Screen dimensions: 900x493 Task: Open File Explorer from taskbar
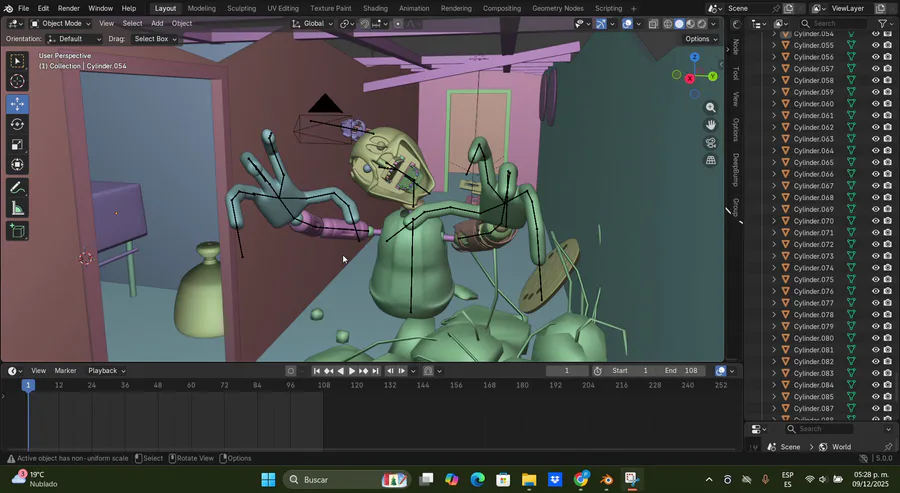click(x=529, y=480)
